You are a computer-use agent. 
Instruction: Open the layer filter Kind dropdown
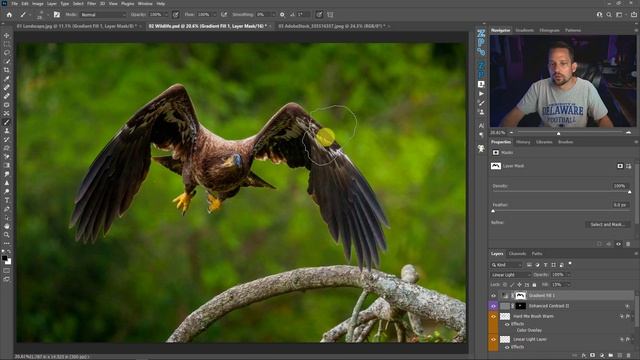506,265
